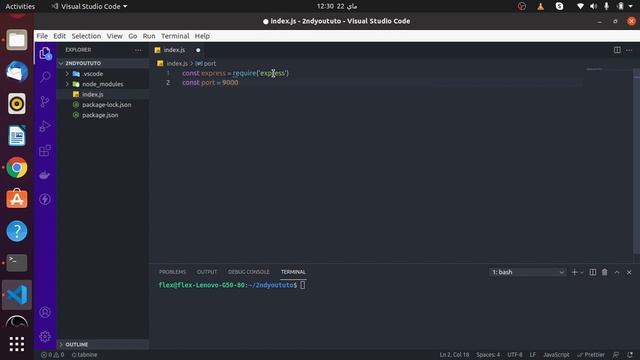Open the View menu

(115, 36)
